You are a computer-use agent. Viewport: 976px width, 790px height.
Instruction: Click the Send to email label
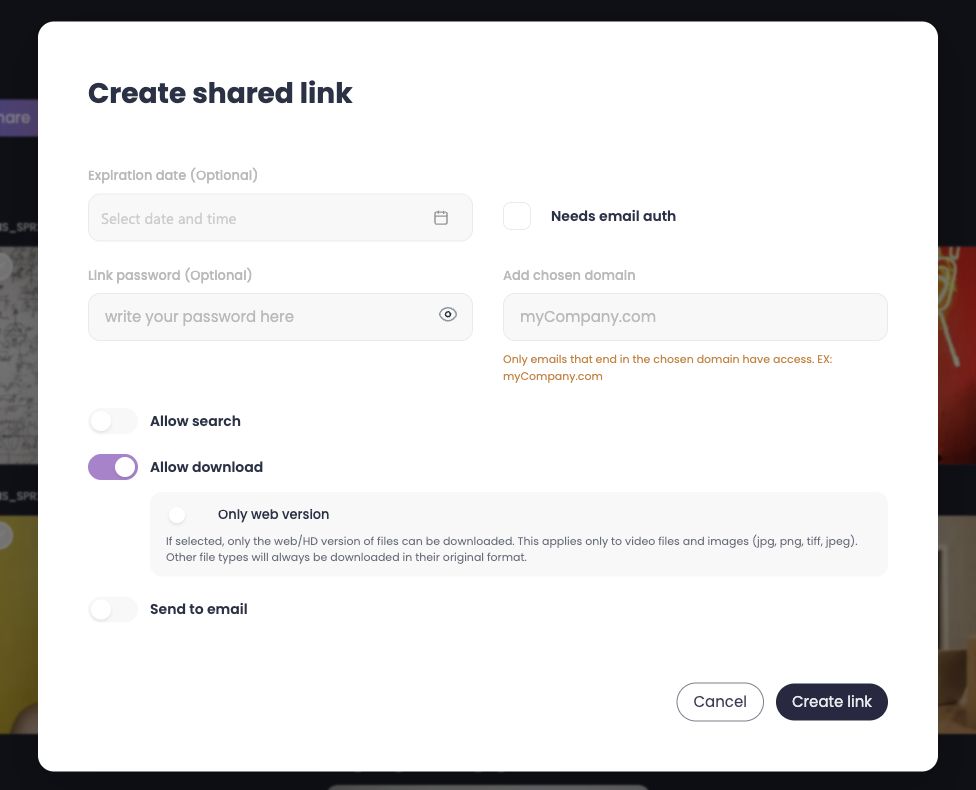click(x=199, y=609)
